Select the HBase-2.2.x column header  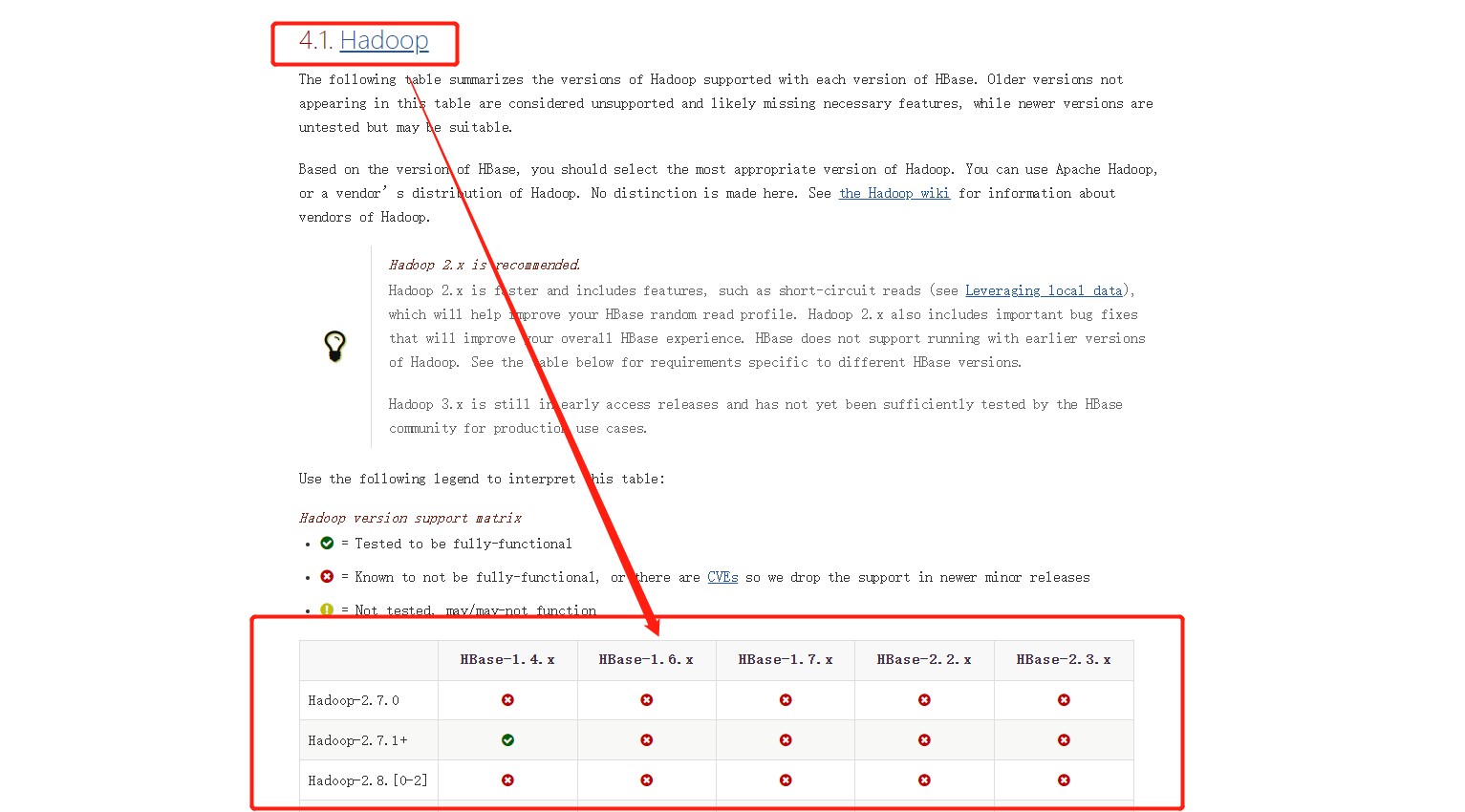(924, 660)
